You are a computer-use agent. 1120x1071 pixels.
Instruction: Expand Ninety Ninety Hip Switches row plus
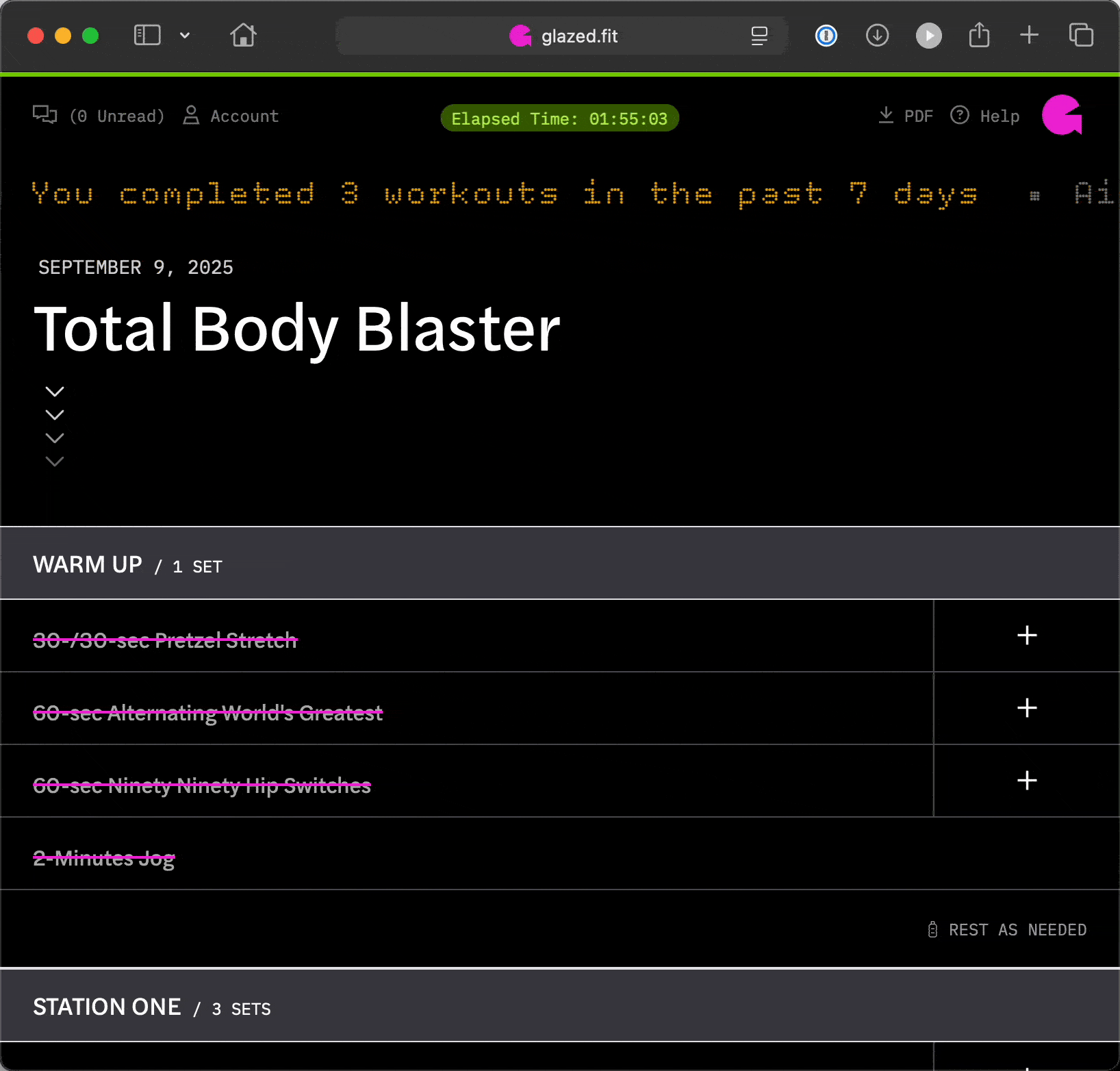(1027, 781)
